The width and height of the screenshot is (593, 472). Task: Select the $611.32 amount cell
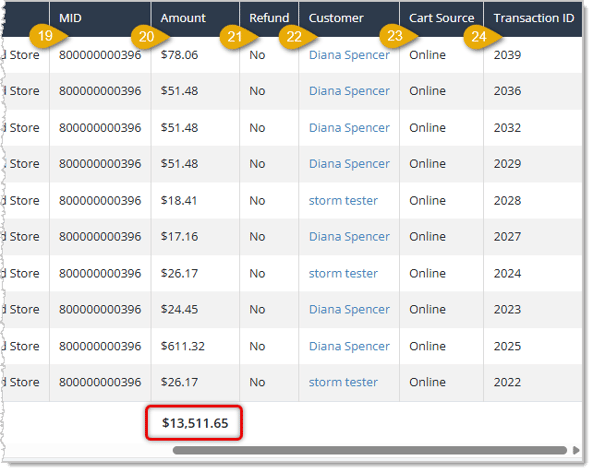coord(183,346)
